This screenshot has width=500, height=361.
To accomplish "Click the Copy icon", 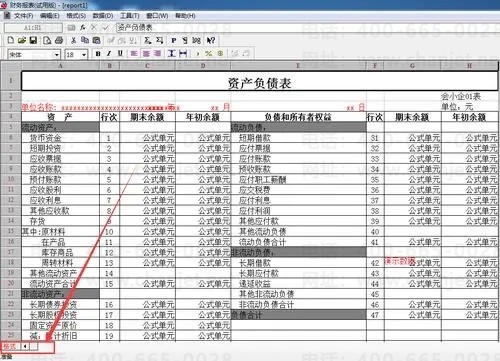I will (x=85, y=40).
